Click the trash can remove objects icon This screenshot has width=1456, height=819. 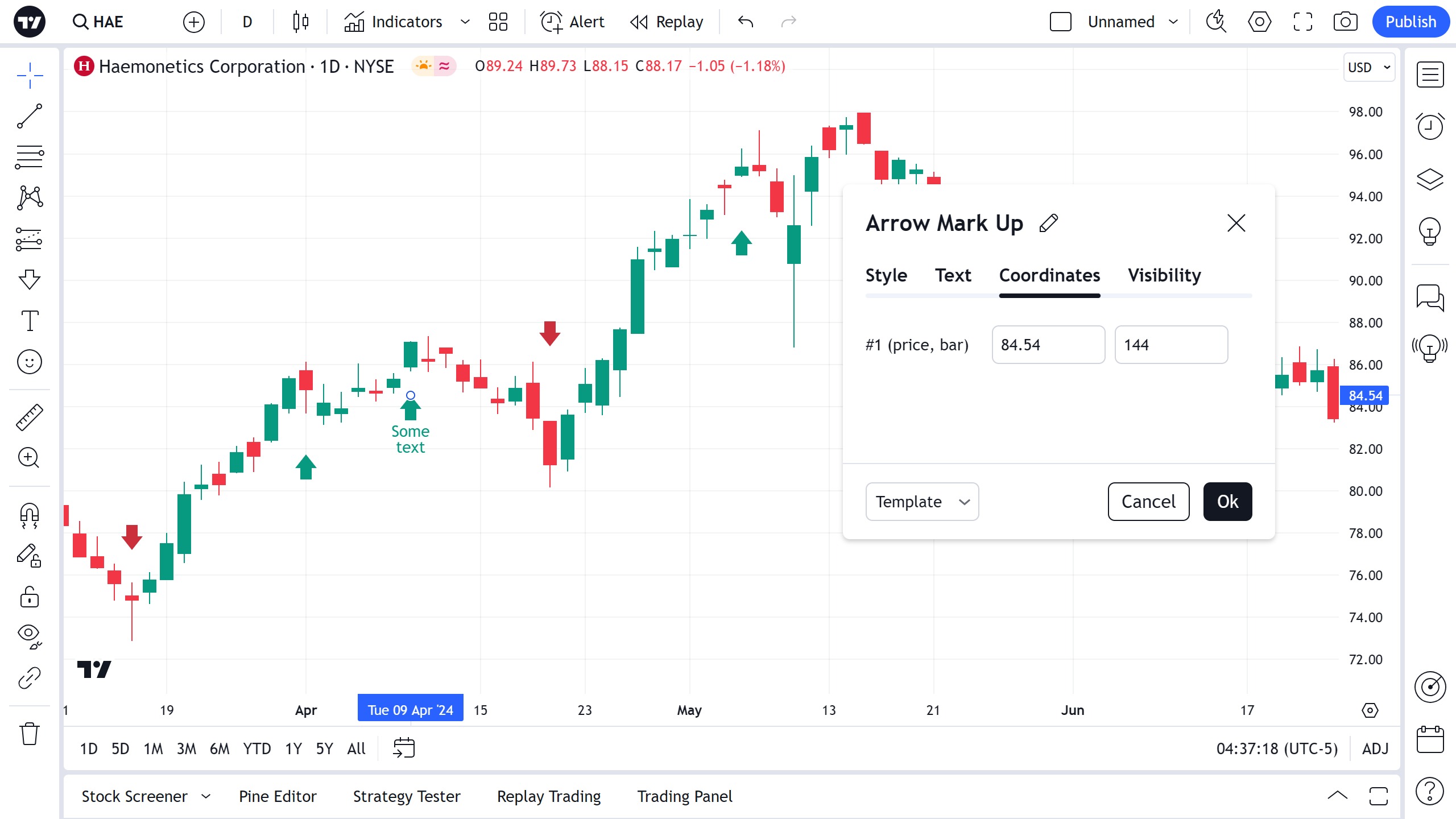click(x=30, y=734)
